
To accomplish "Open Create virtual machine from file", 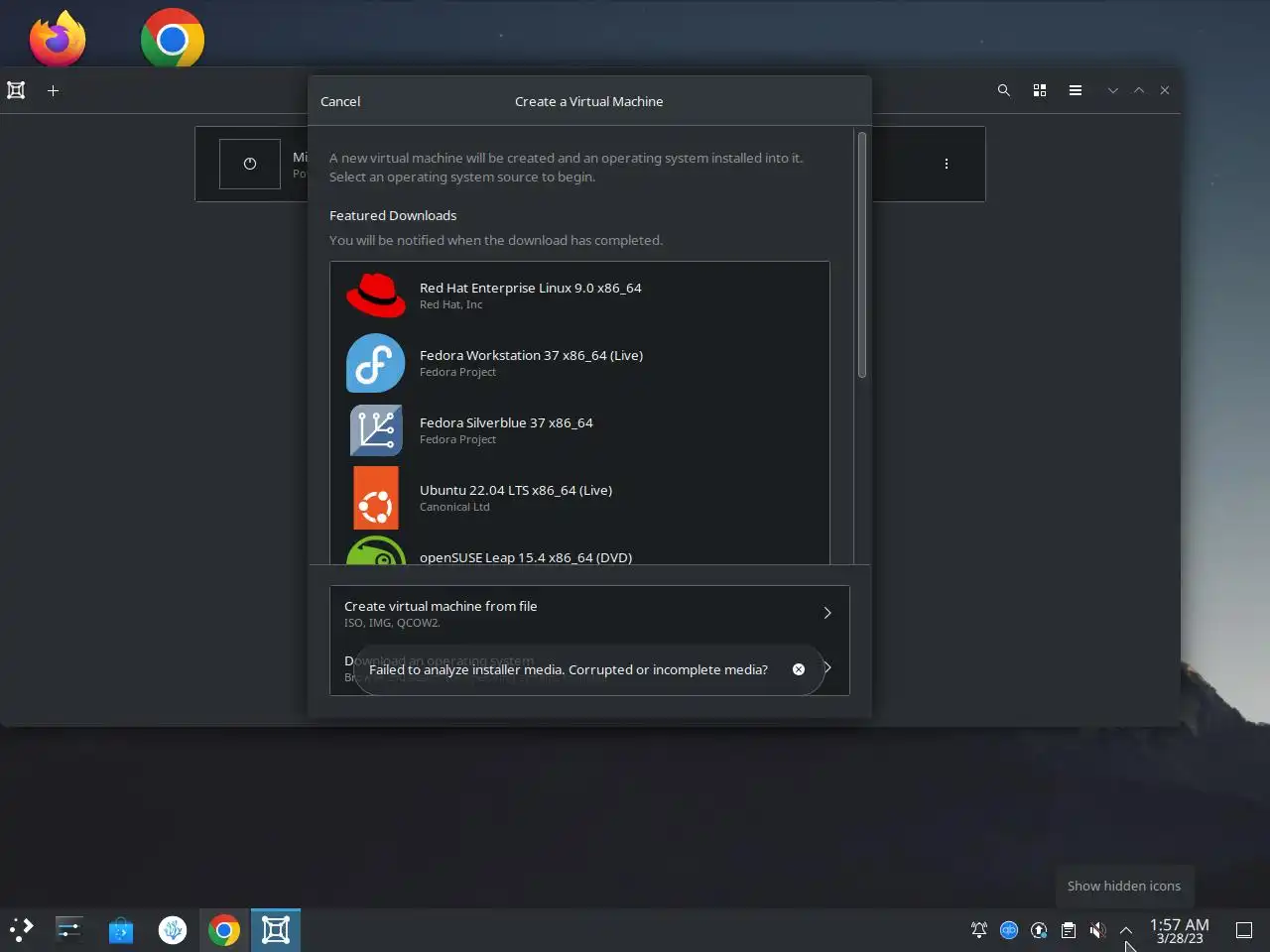I will [x=589, y=613].
